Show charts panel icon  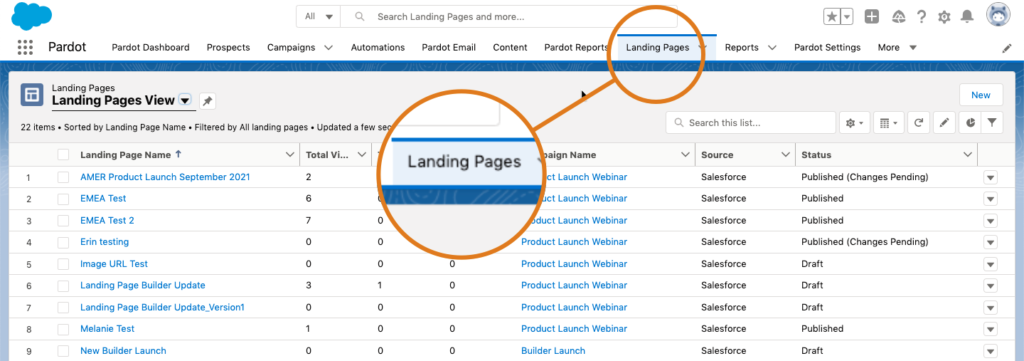(970, 122)
